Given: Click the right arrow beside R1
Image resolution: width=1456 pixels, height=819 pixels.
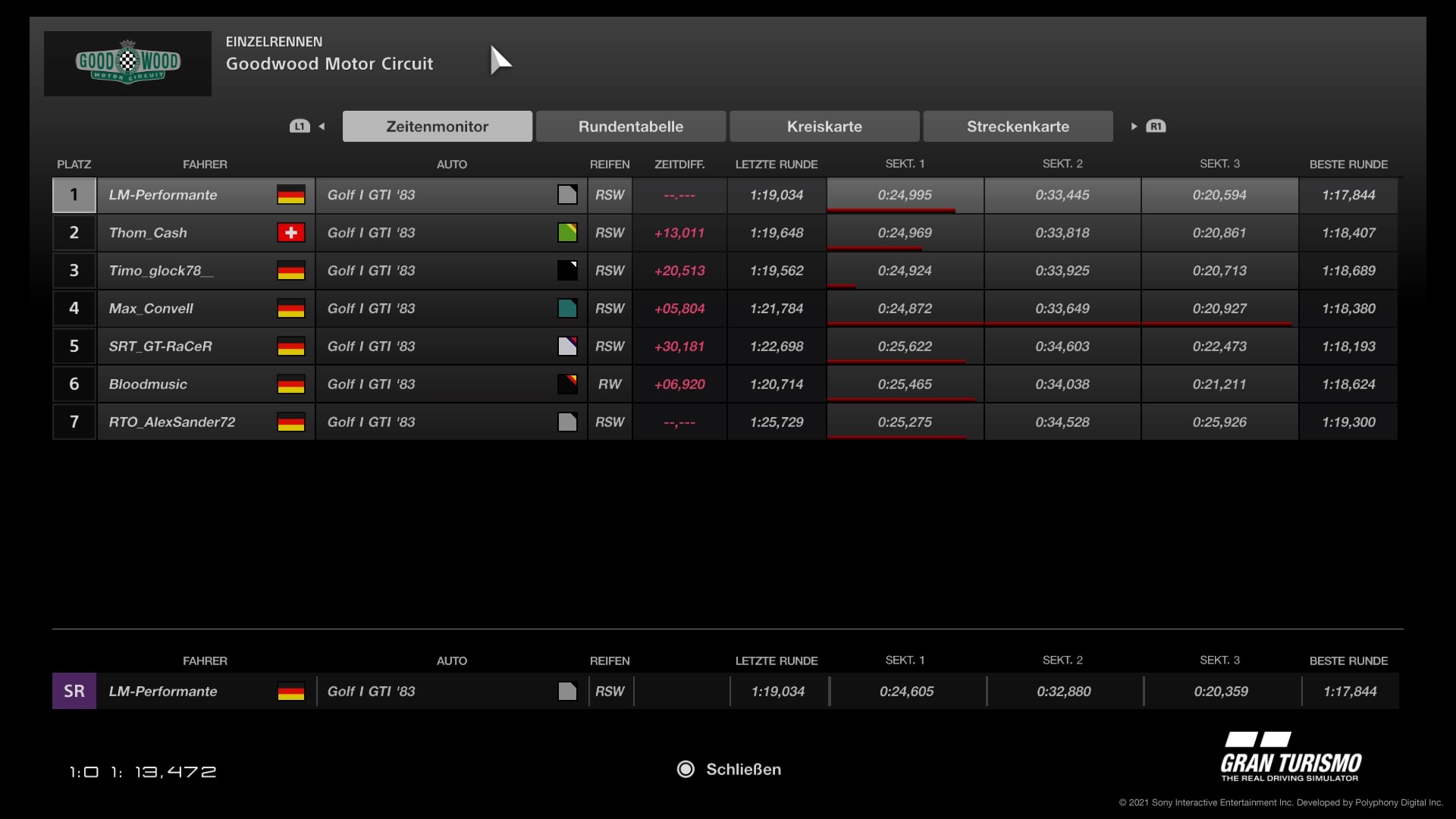Looking at the screenshot, I should pyautogui.click(x=1134, y=127).
